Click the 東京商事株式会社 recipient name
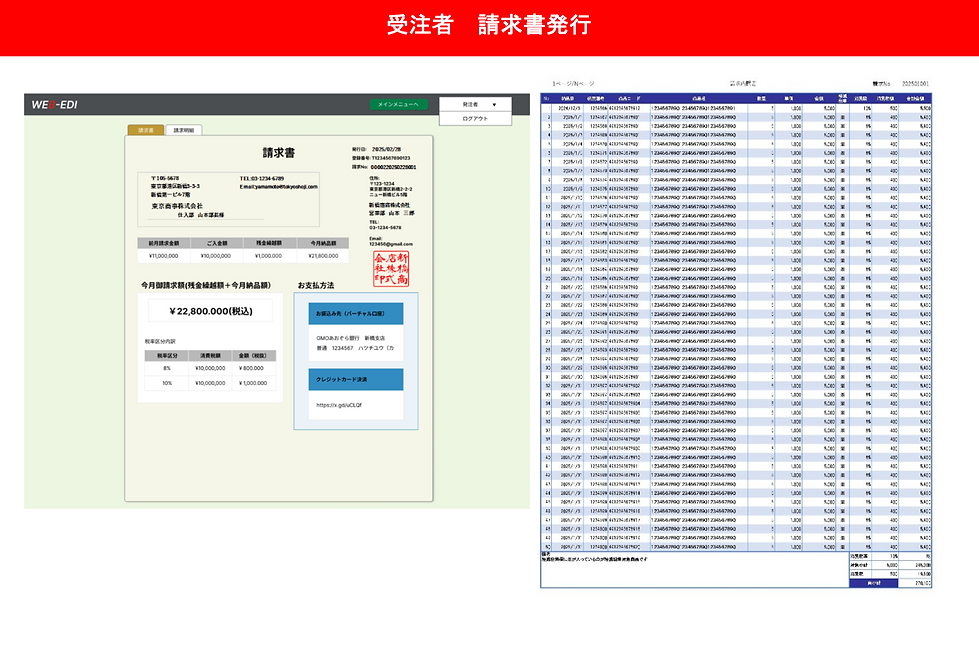 pos(177,206)
